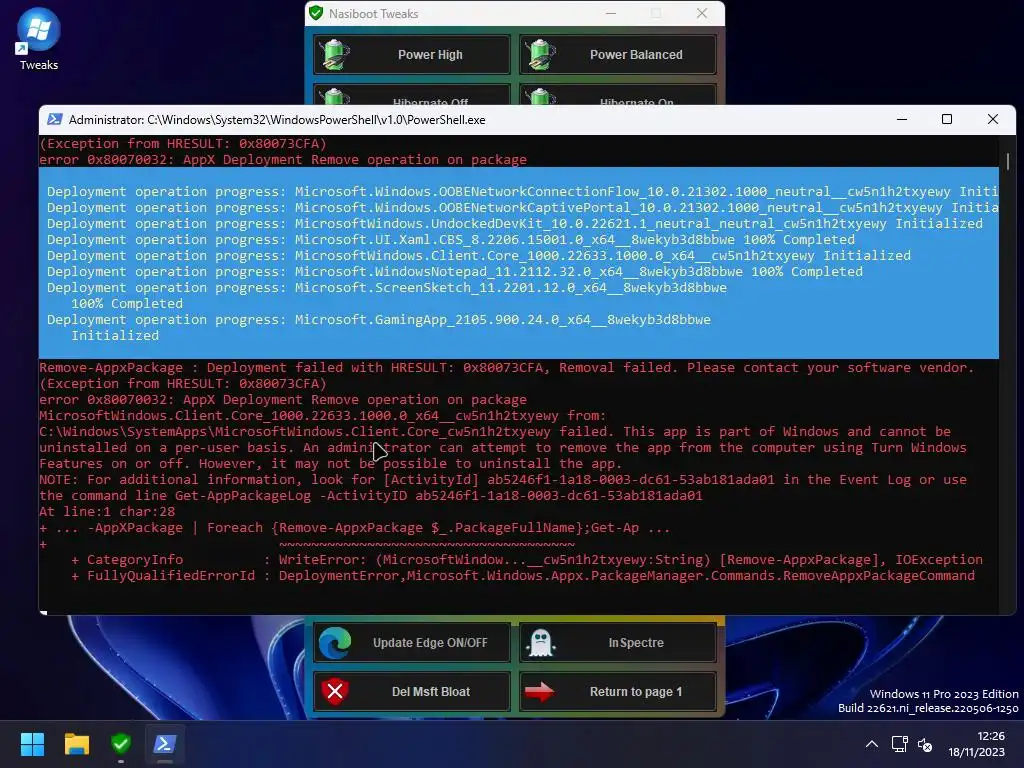Click the Power Balanced button
The image size is (1024, 768).
[618, 55]
